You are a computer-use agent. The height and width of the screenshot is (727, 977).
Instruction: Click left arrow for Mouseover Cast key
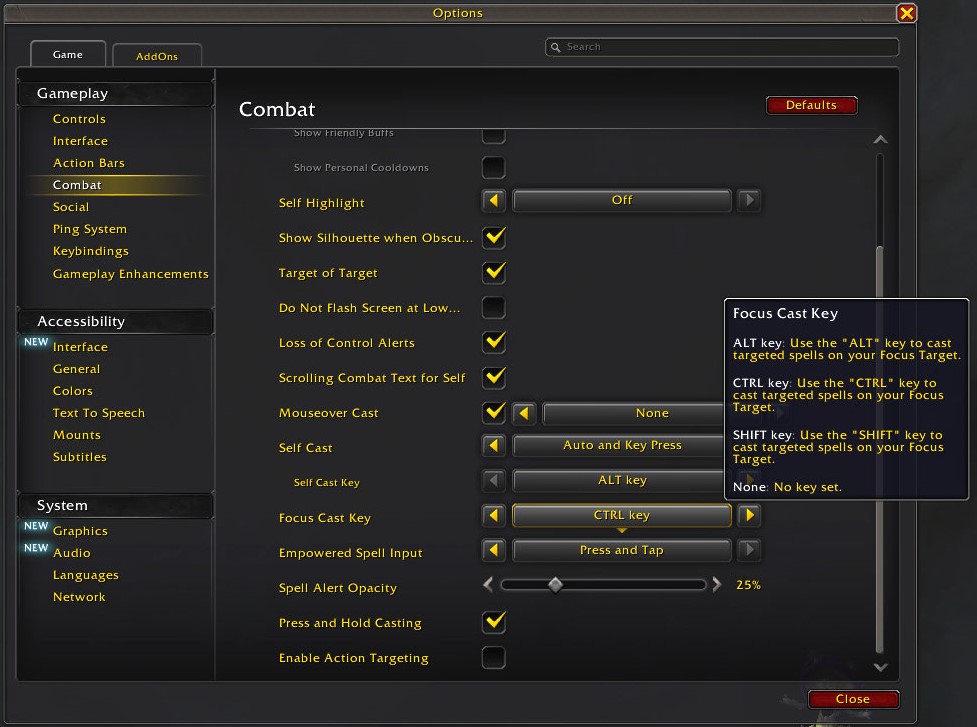(523, 413)
